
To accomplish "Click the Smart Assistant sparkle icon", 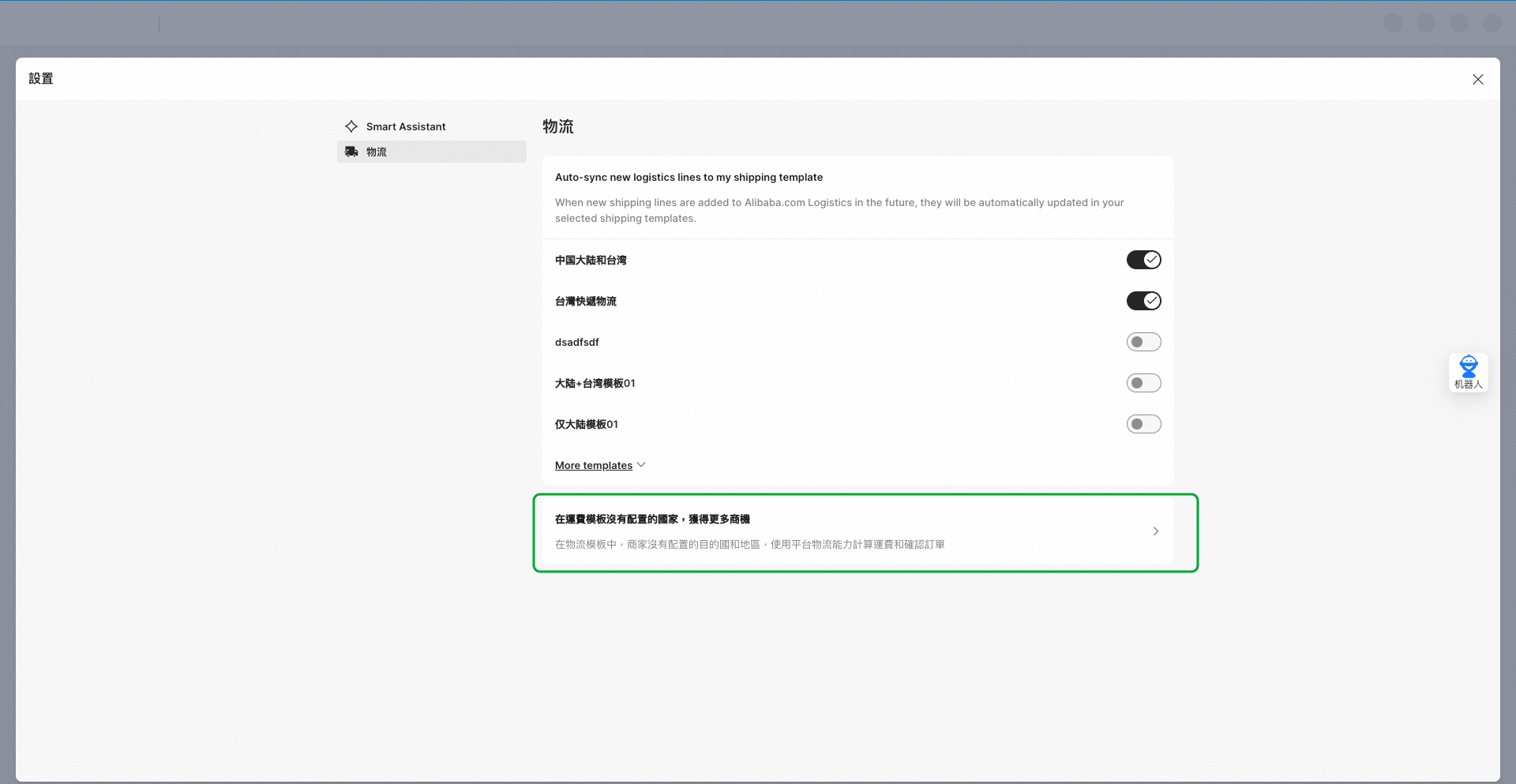I will 351,126.
